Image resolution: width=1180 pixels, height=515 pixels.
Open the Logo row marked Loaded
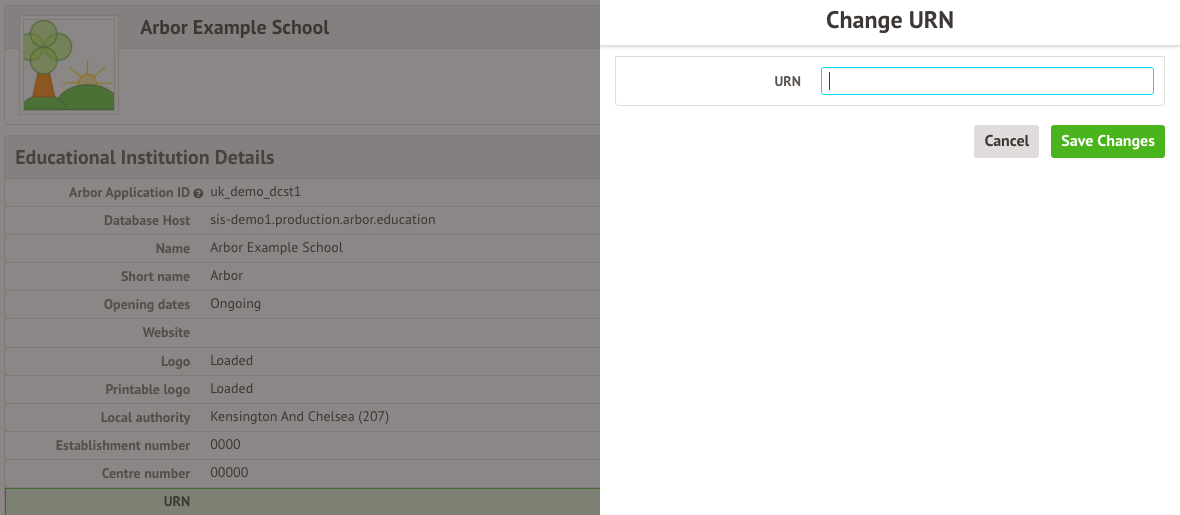[300, 360]
